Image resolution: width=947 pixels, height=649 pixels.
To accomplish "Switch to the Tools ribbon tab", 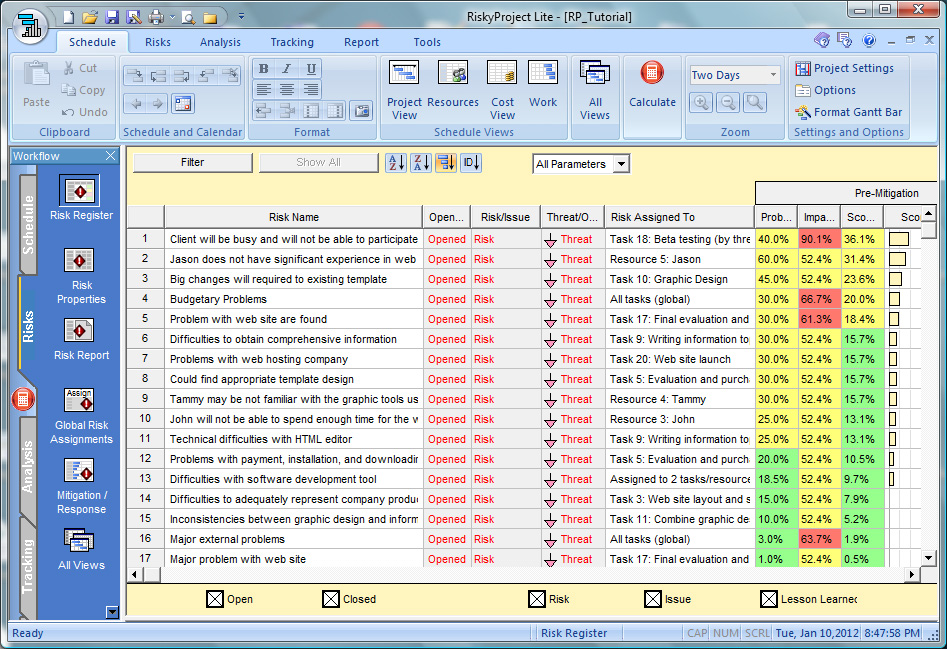I will 427,42.
